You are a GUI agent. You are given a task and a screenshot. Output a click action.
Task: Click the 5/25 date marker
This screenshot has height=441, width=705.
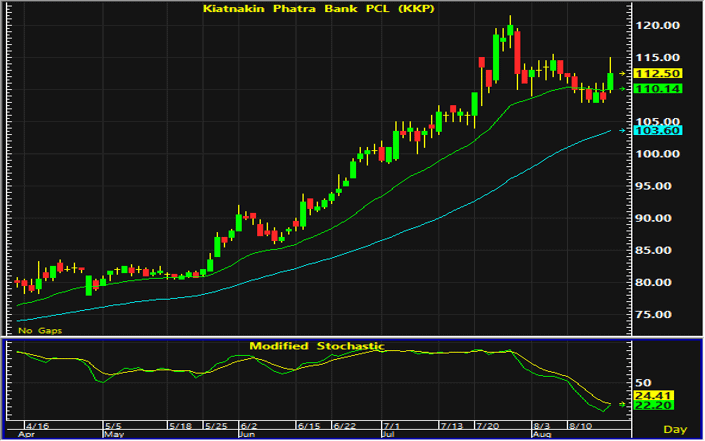coord(216,426)
